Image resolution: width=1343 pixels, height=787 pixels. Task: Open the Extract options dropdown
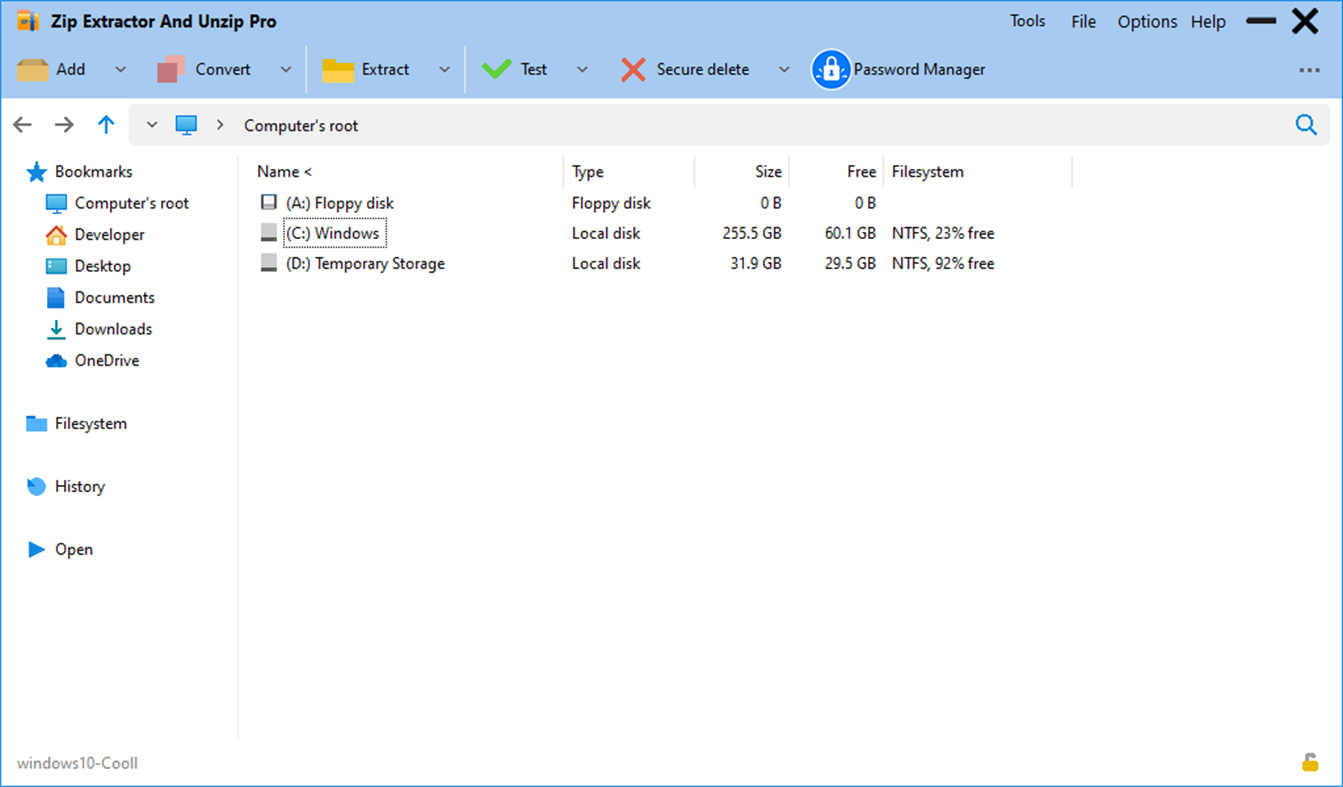pos(444,69)
